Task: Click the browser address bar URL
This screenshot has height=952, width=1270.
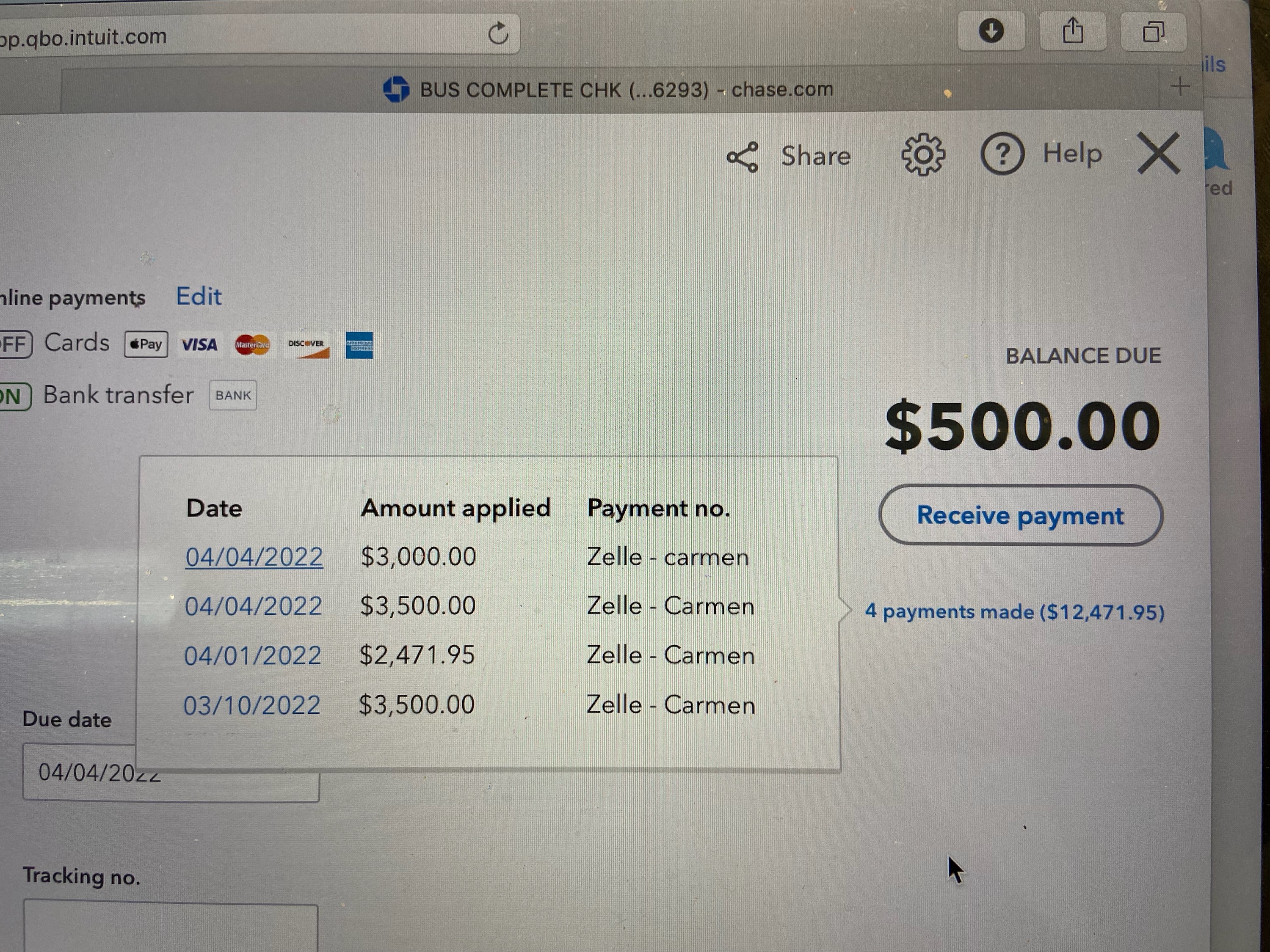Action: pyautogui.click(x=83, y=37)
